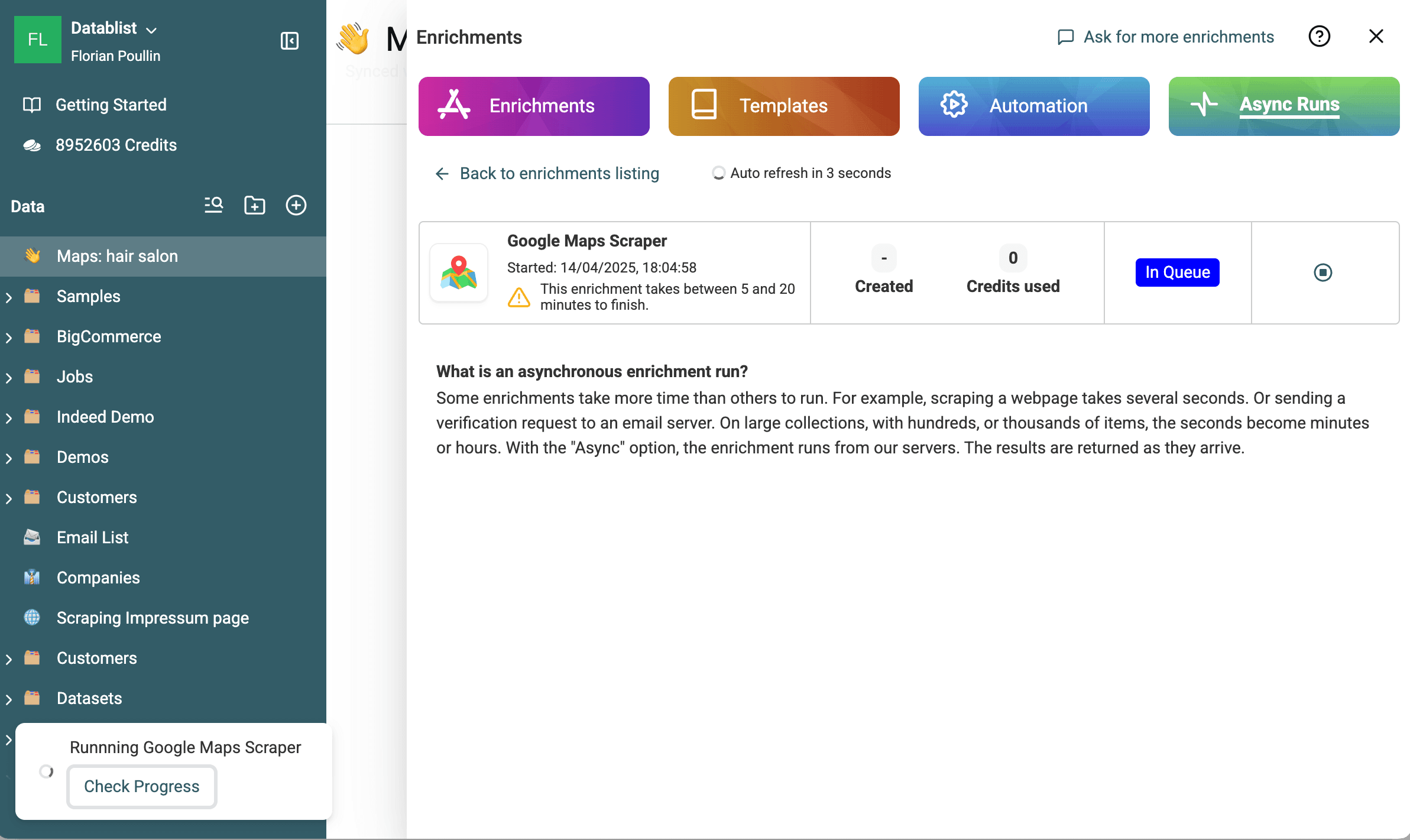Click the warning triangle icon
Screen dimensions: 1410x840
tap(519, 297)
